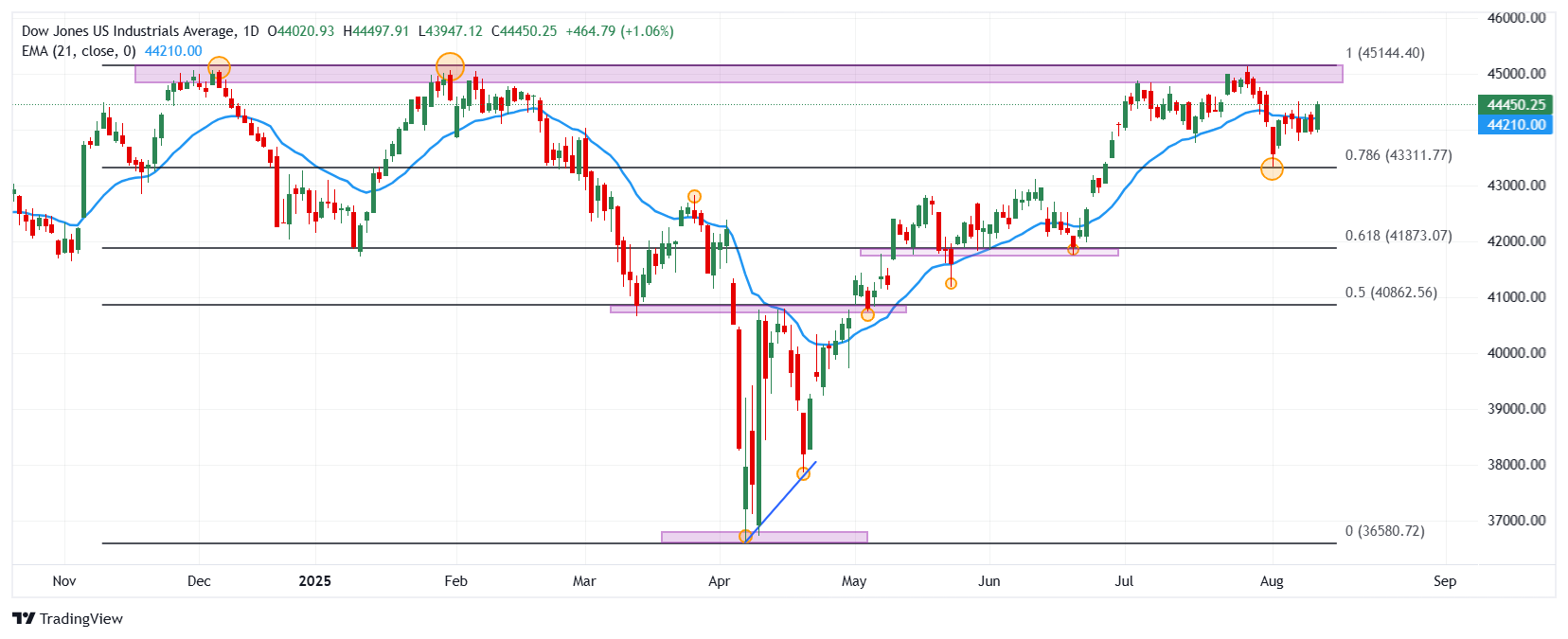This screenshot has width=1568, height=639.
Task: Click the May label on the time axis
Action: pyautogui.click(x=854, y=581)
